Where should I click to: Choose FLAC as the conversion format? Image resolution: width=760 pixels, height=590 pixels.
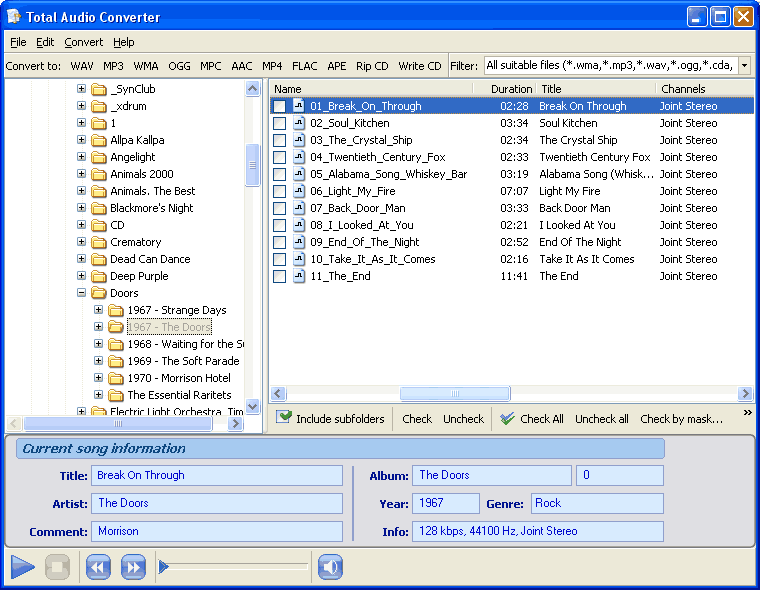(304, 66)
